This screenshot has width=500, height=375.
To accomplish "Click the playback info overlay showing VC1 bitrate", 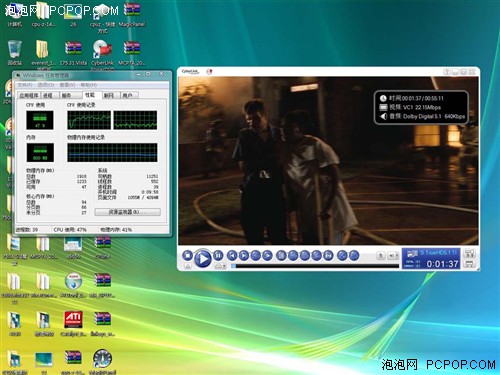I will (421, 107).
